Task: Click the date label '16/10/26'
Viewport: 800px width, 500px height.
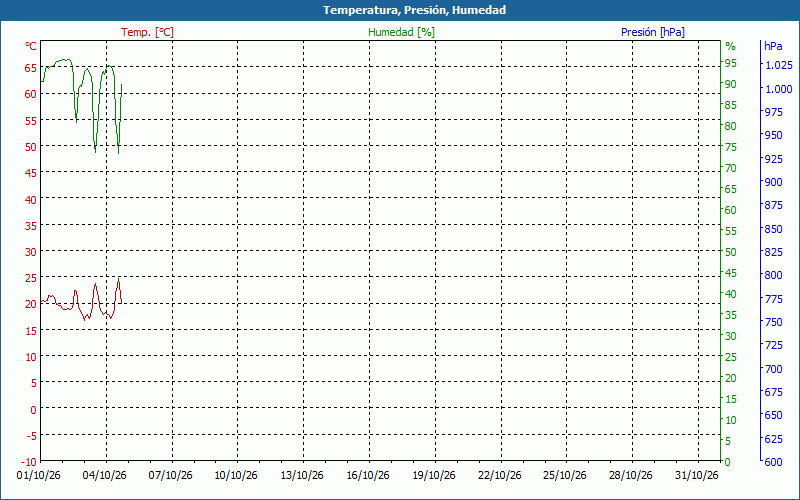Action: (x=368, y=476)
